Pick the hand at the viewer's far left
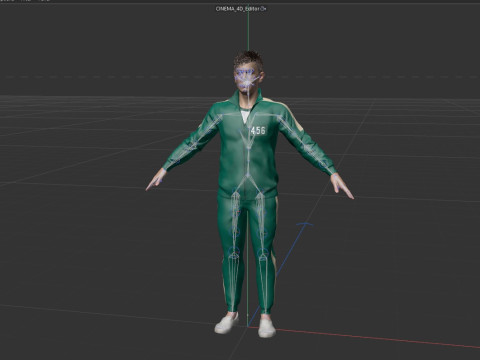 point(156,180)
